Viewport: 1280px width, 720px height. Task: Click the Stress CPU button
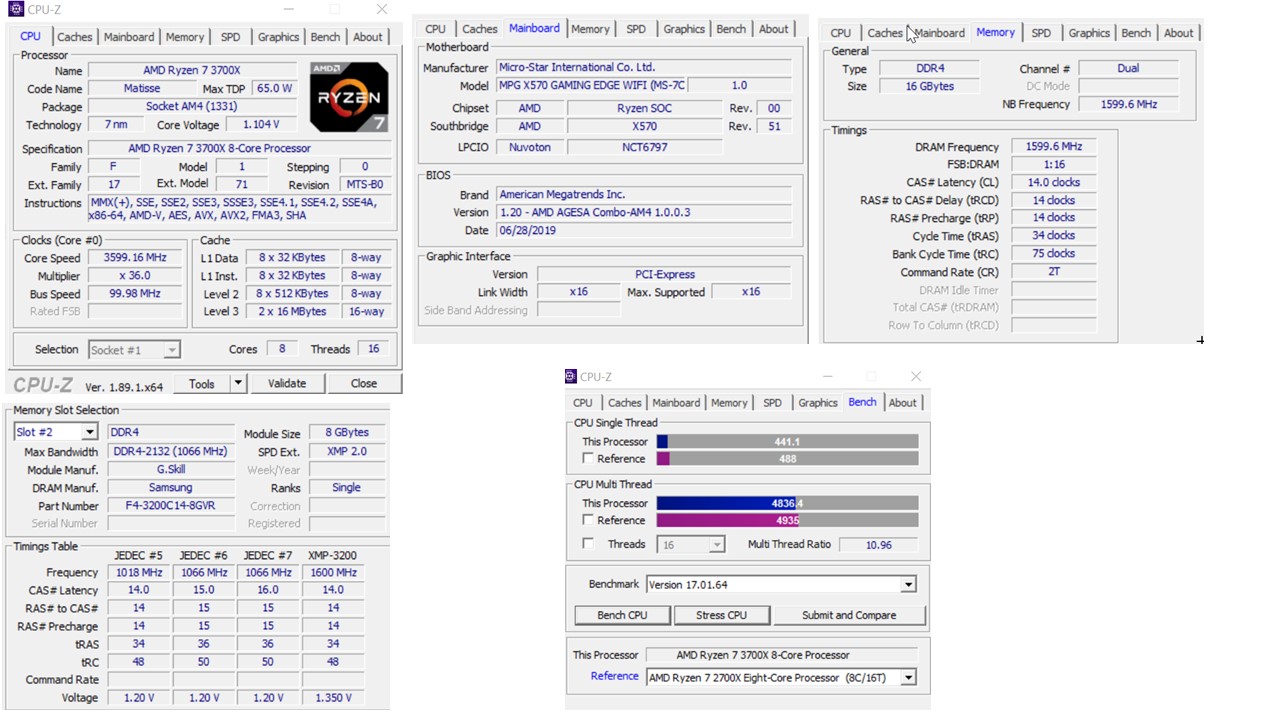722,615
